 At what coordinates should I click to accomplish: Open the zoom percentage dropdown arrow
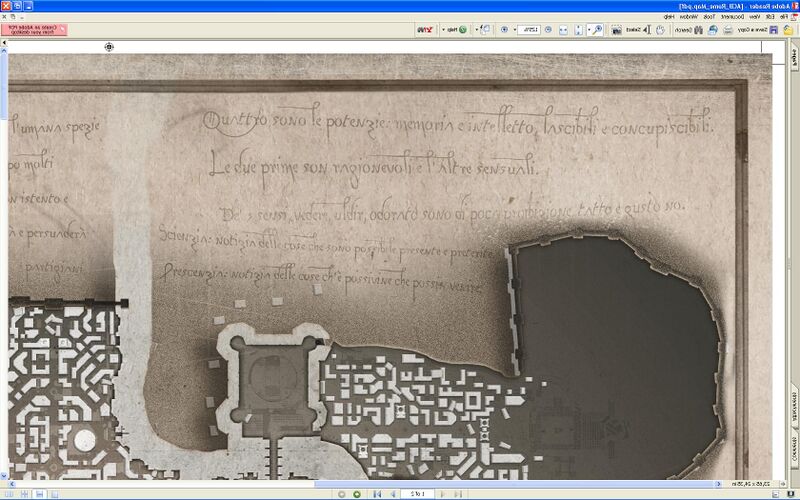pyautogui.click(x=515, y=30)
